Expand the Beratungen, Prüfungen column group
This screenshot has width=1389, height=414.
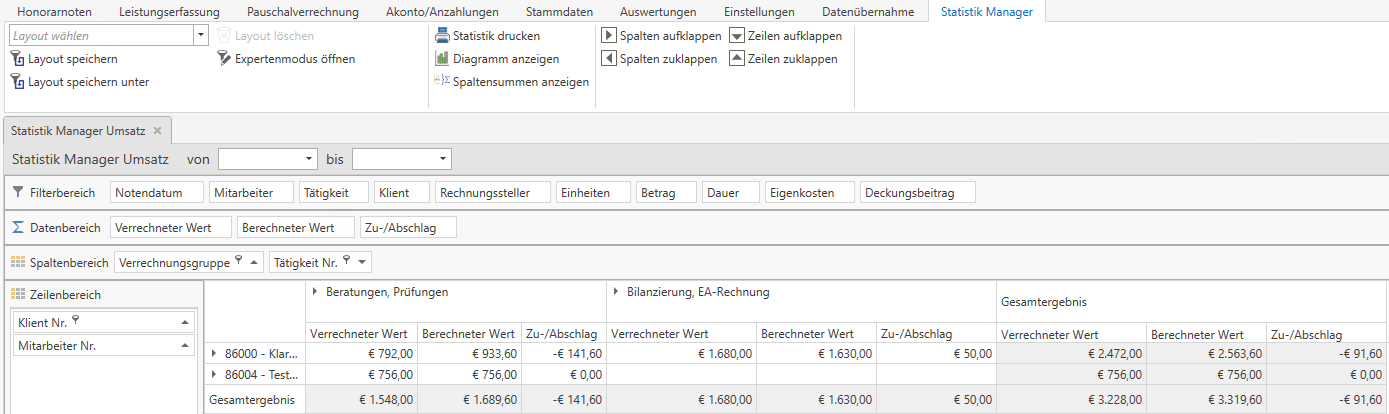(315, 292)
